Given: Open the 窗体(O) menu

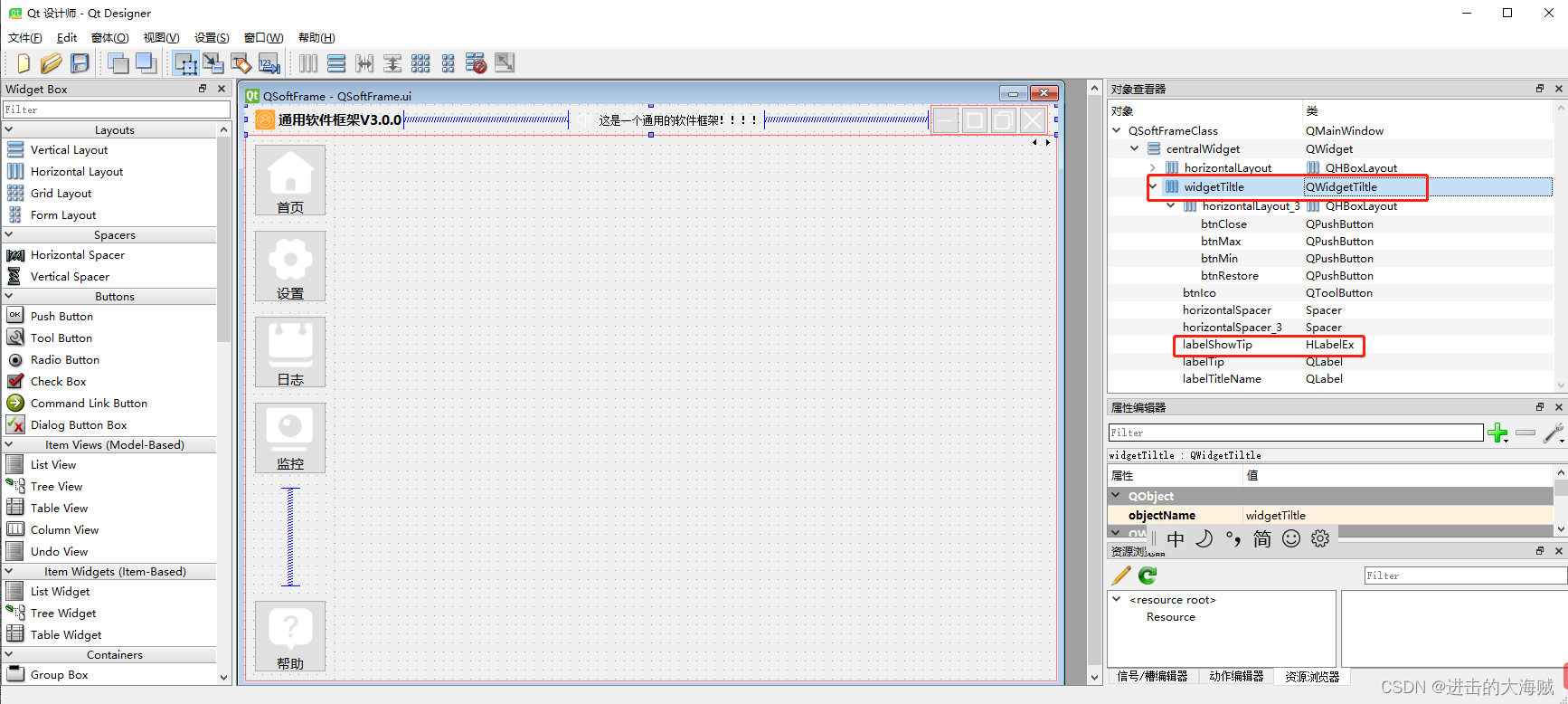Looking at the screenshot, I should click(110, 38).
